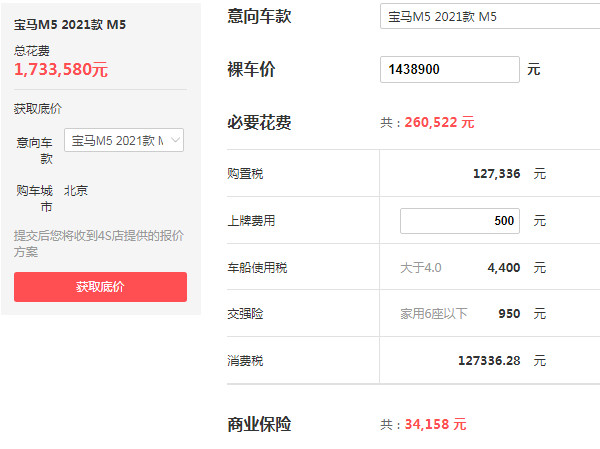Click the red 获取底价 button
The image size is (600, 449).
coord(100,287)
